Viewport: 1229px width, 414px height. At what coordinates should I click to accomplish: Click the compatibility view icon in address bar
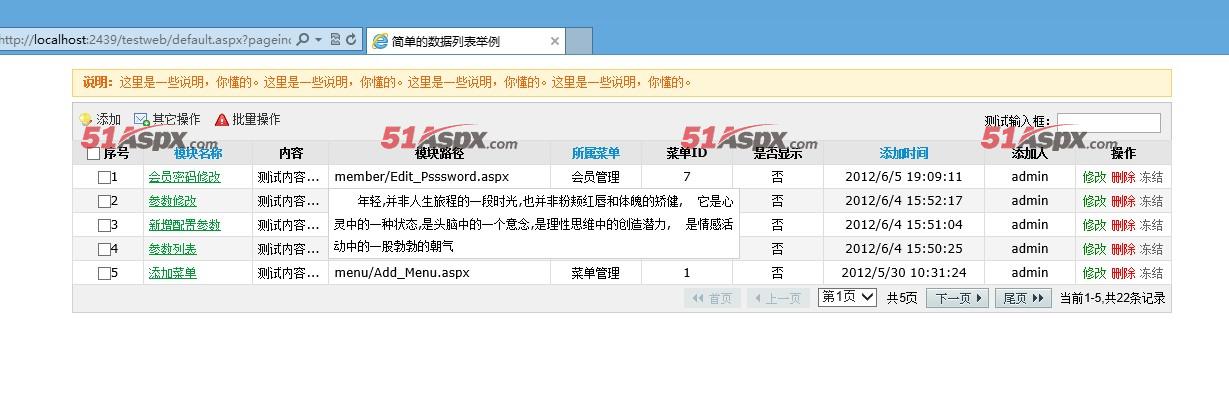coord(336,40)
